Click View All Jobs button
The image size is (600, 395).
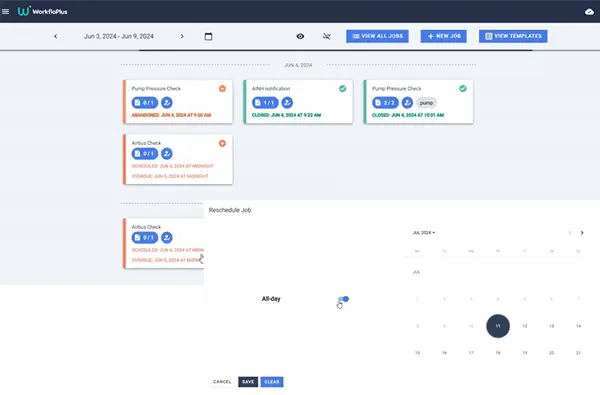[x=377, y=36]
